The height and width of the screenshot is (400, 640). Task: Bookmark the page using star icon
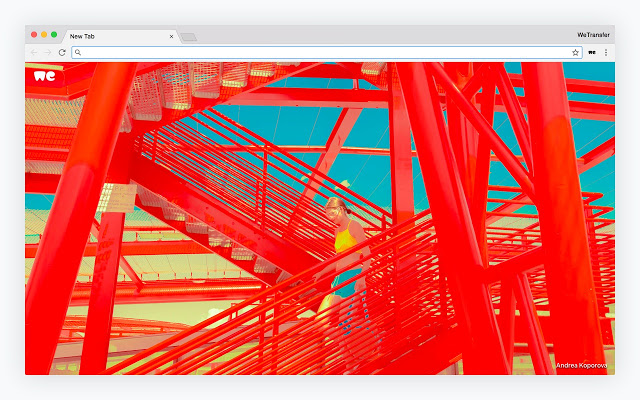coord(576,52)
